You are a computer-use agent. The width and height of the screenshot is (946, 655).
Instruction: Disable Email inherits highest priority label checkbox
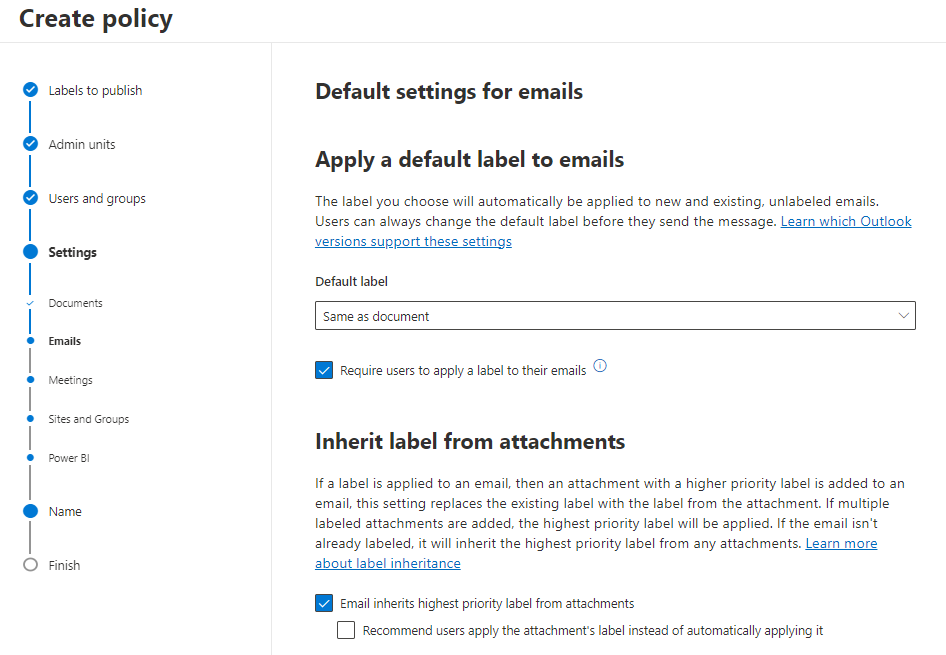click(324, 603)
